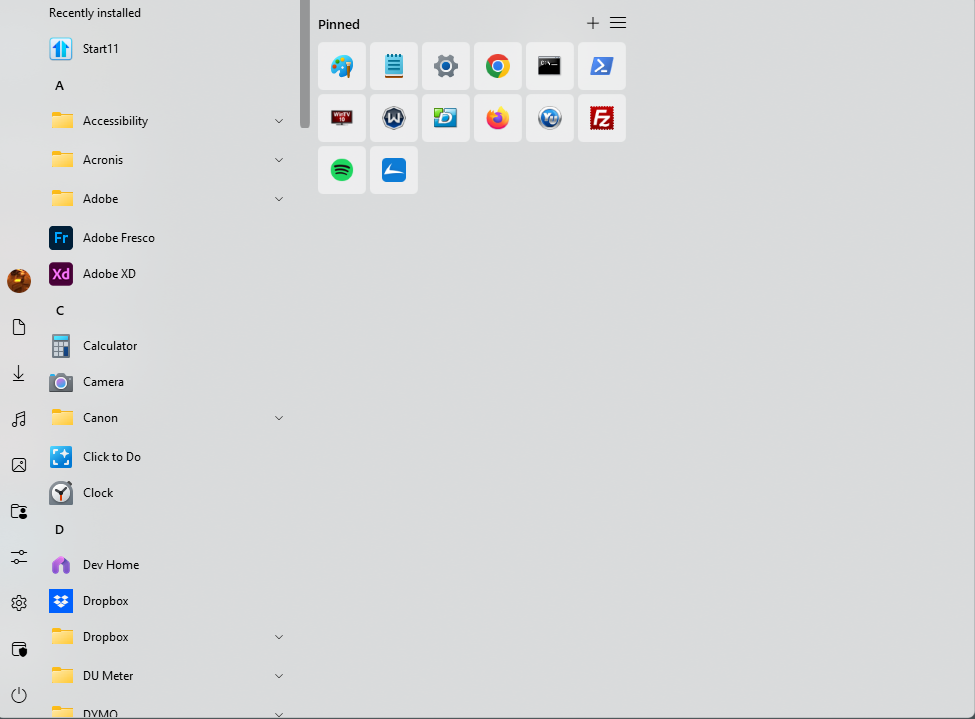
Task: Launch Firefox from Pinned
Action: tap(497, 118)
